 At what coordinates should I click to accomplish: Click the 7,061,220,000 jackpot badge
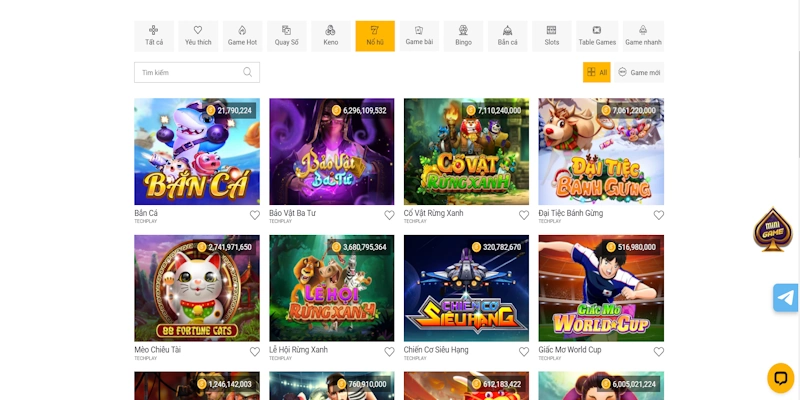point(629,110)
